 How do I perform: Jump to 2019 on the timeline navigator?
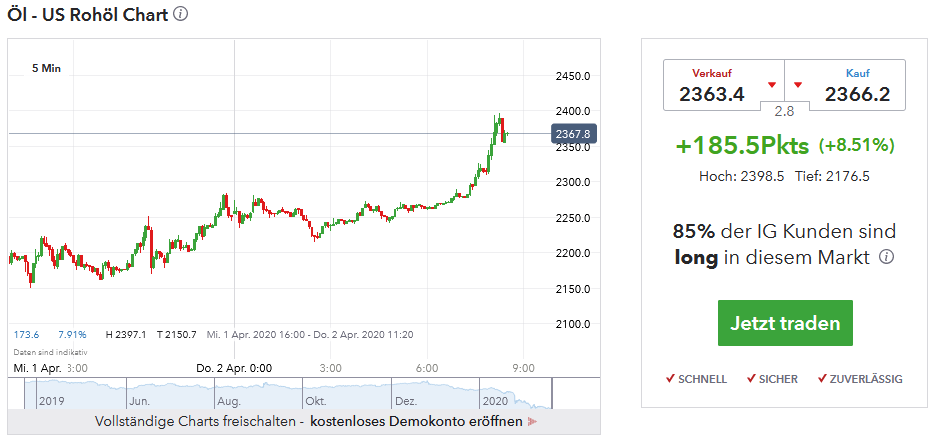[x=50, y=400]
